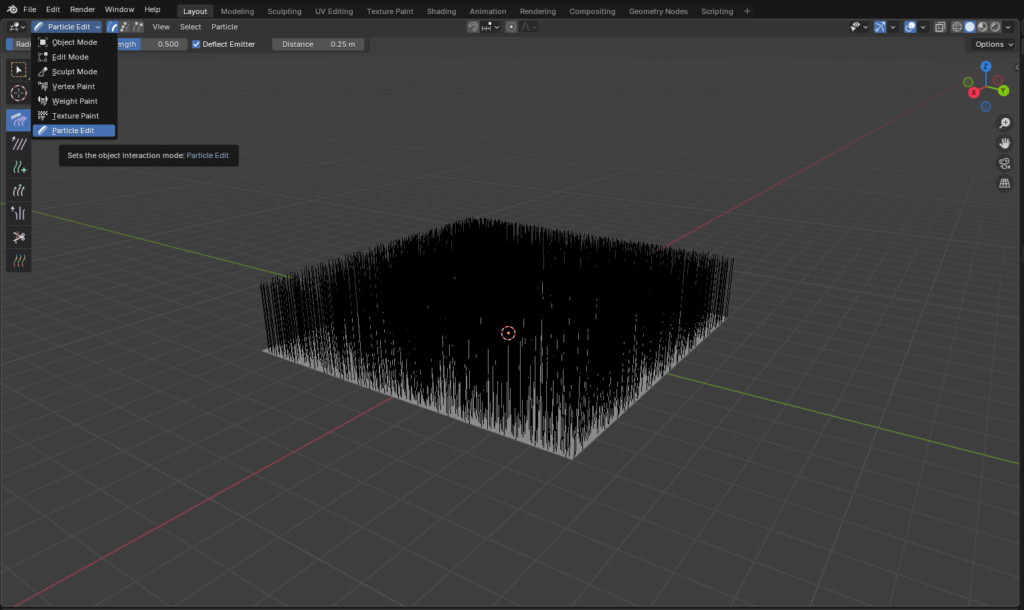Click the Distance field showing 0.25 m

(x=318, y=44)
